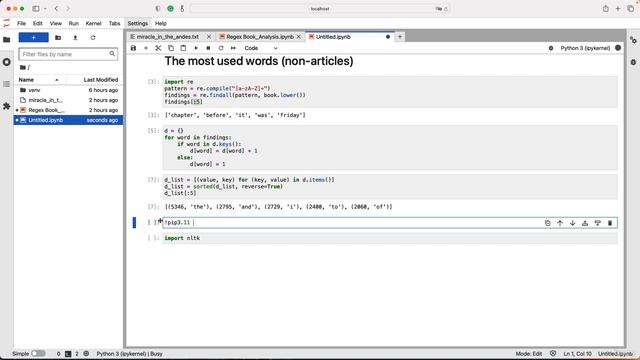Open the right sidebar debugger icon

click(633, 62)
